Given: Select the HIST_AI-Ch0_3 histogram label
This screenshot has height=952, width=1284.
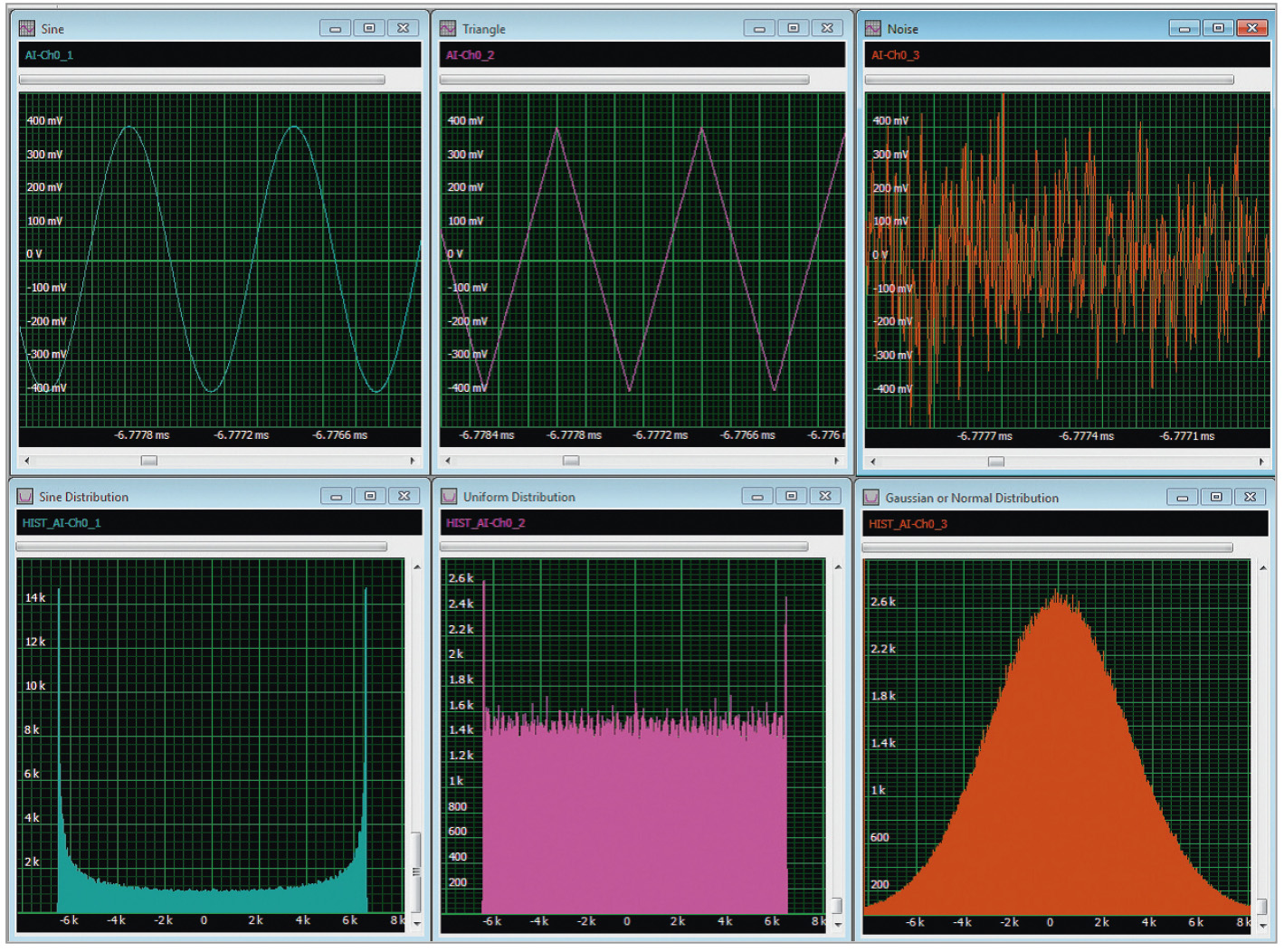Looking at the screenshot, I should (908, 524).
